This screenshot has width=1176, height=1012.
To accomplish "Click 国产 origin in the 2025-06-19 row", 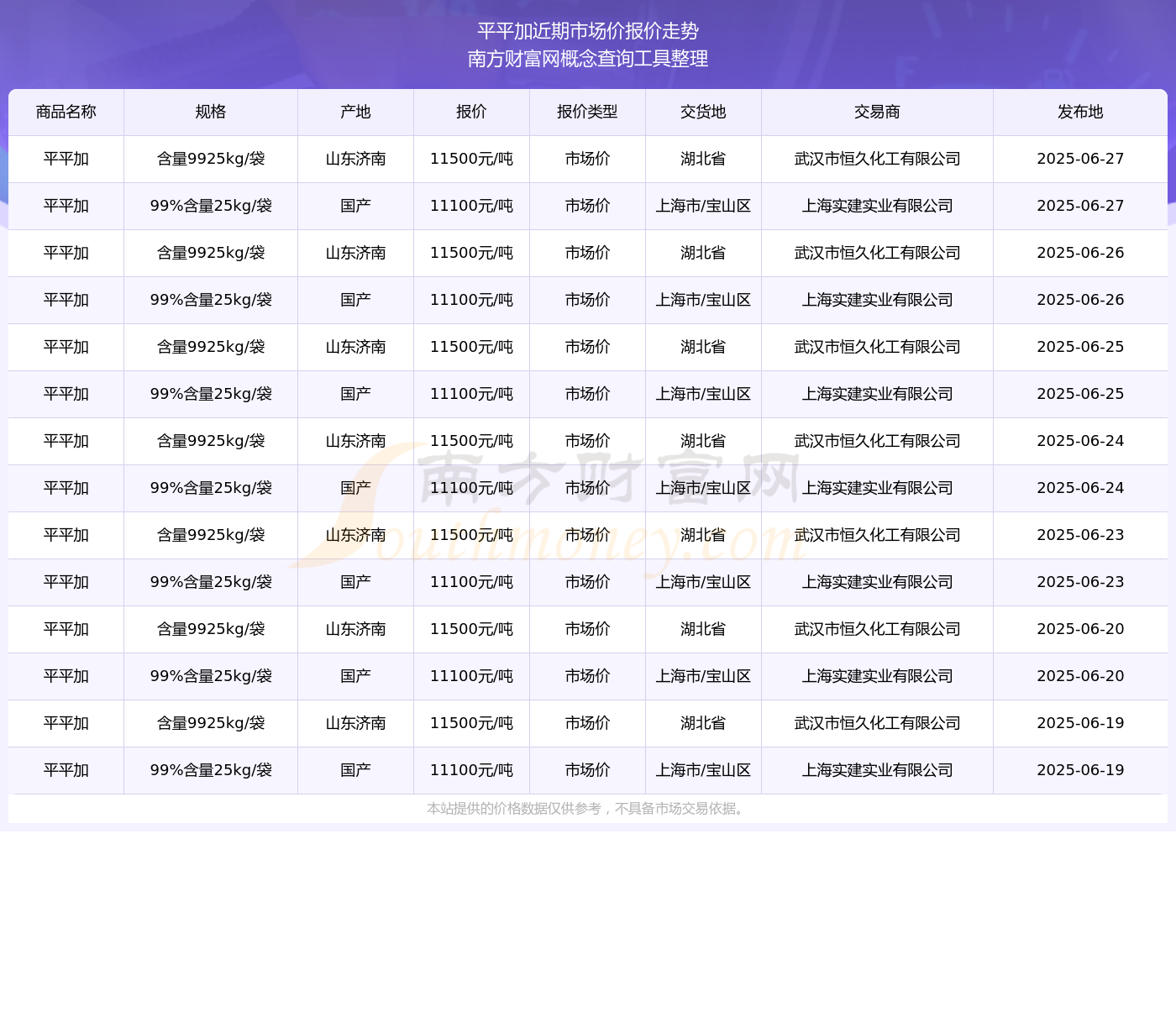I will click(356, 770).
